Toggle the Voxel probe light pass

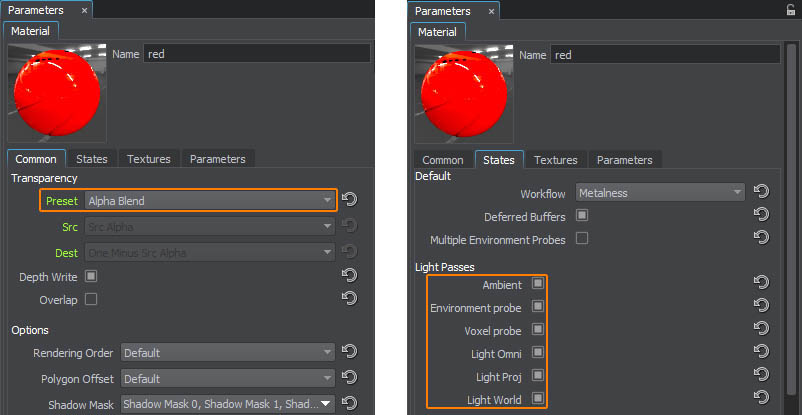(539, 329)
